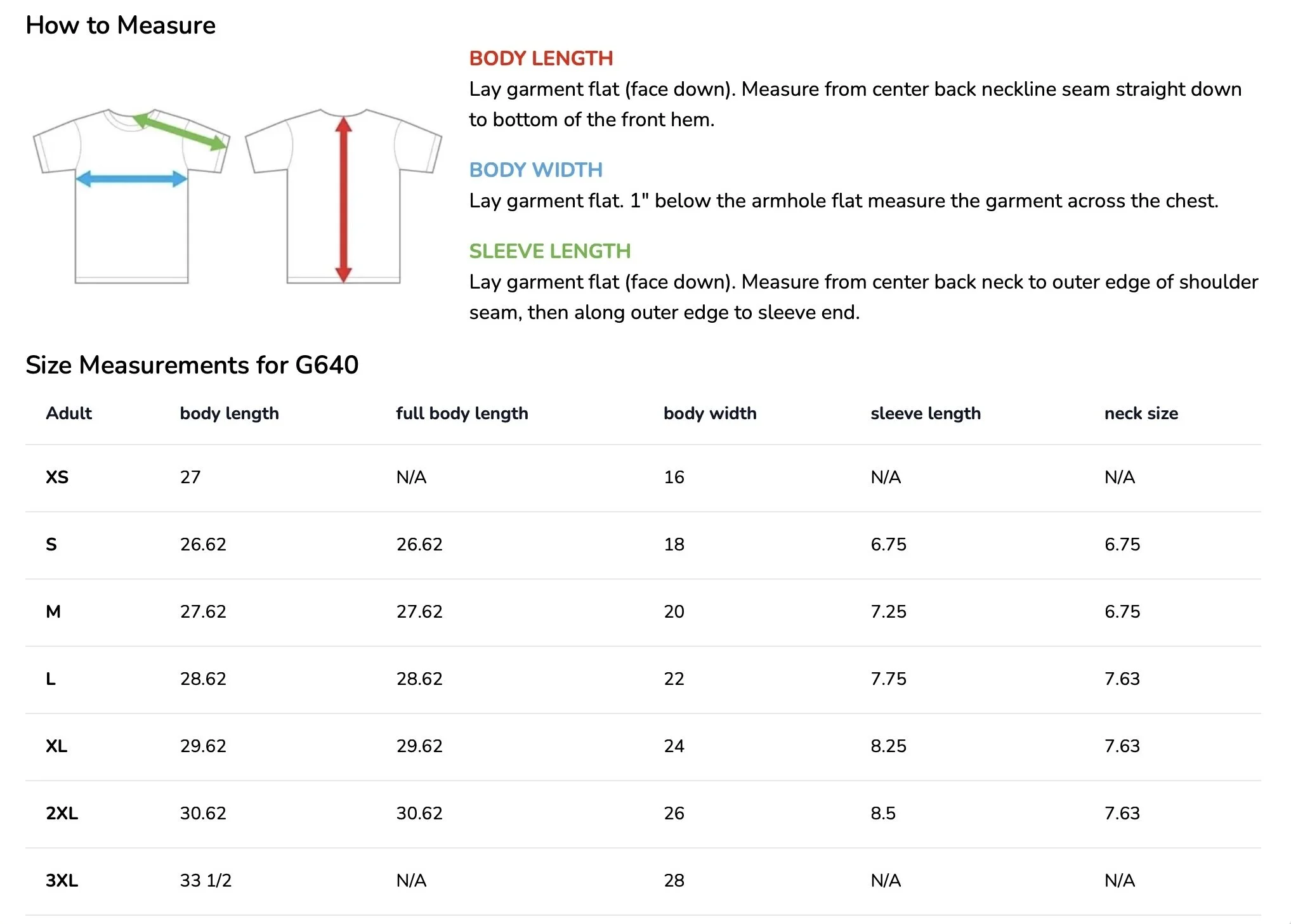Click the 'body width' column header
The height and width of the screenshot is (924, 1291).
[x=710, y=413]
